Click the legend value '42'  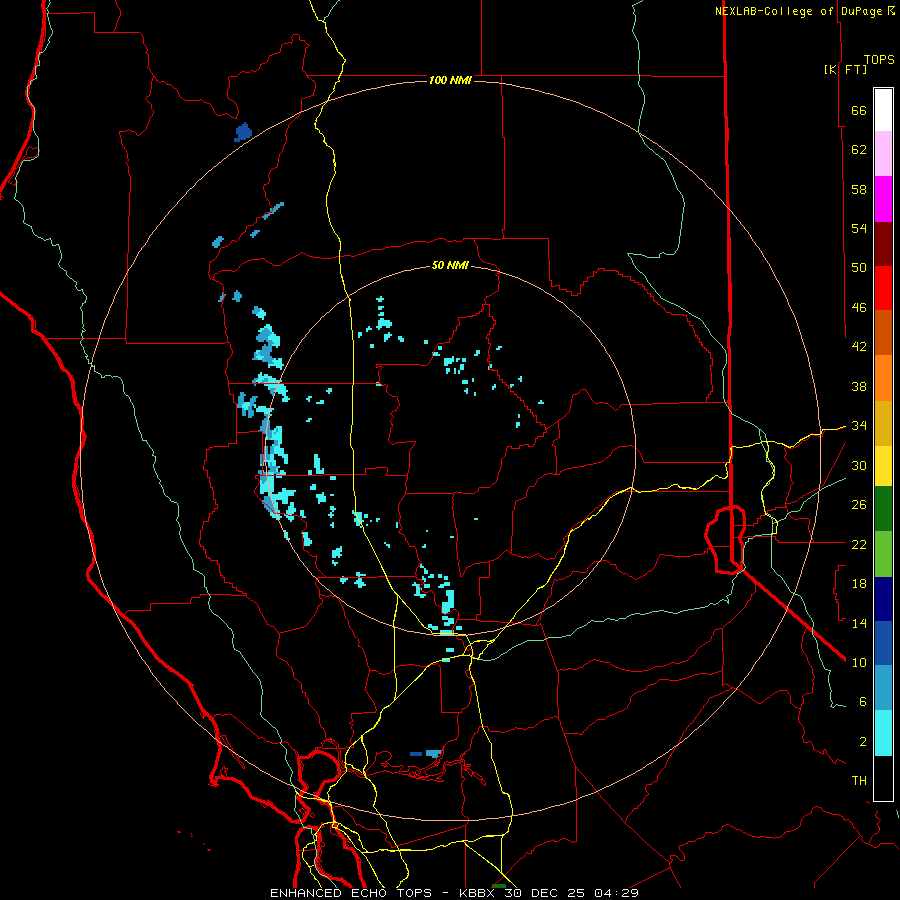click(859, 346)
